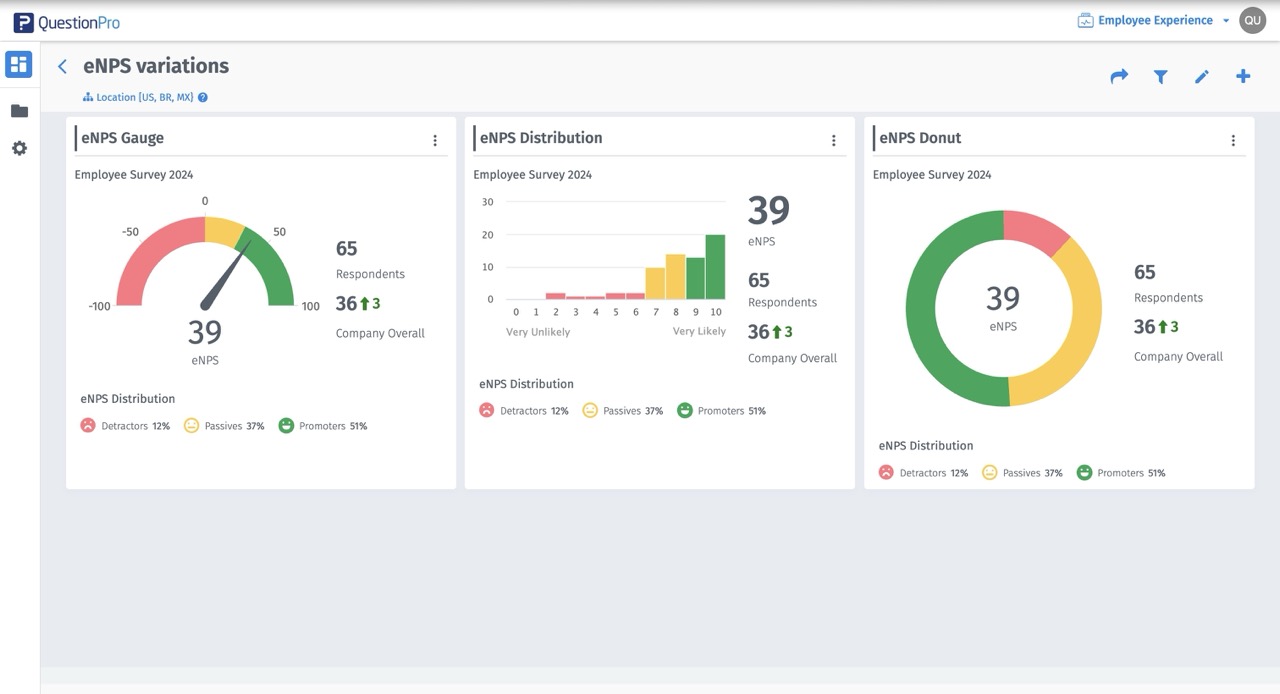Open the dashboard filter funnel icon

click(1160, 76)
